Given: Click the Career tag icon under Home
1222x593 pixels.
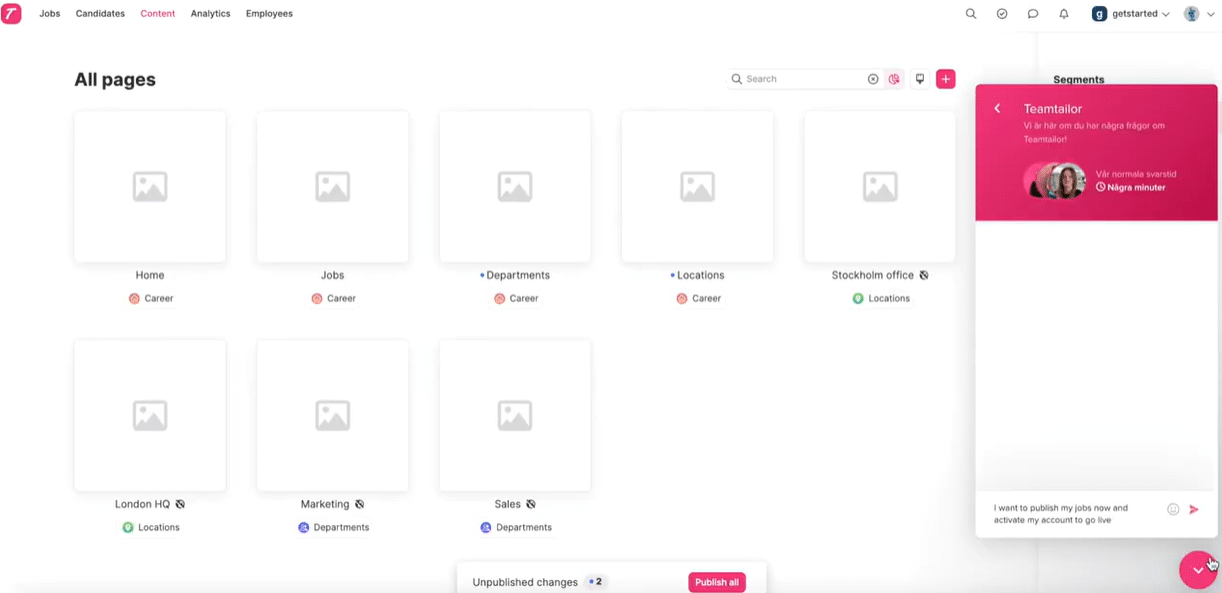Looking at the screenshot, I should click(134, 298).
